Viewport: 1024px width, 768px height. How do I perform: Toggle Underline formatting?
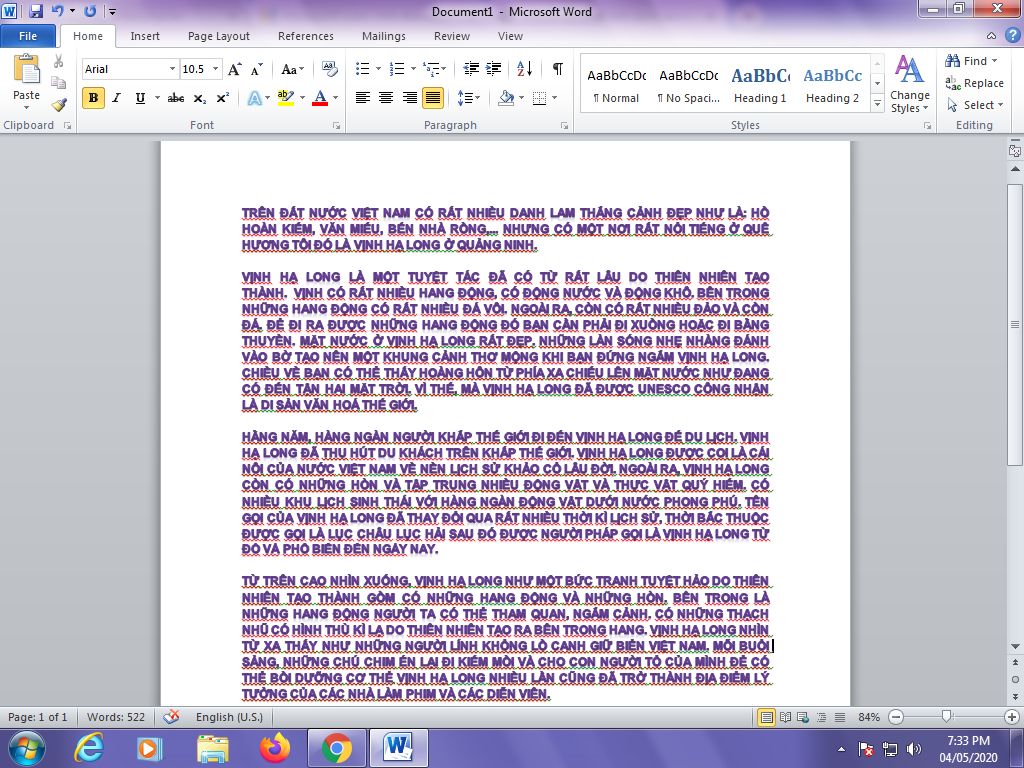click(x=140, y=98)
